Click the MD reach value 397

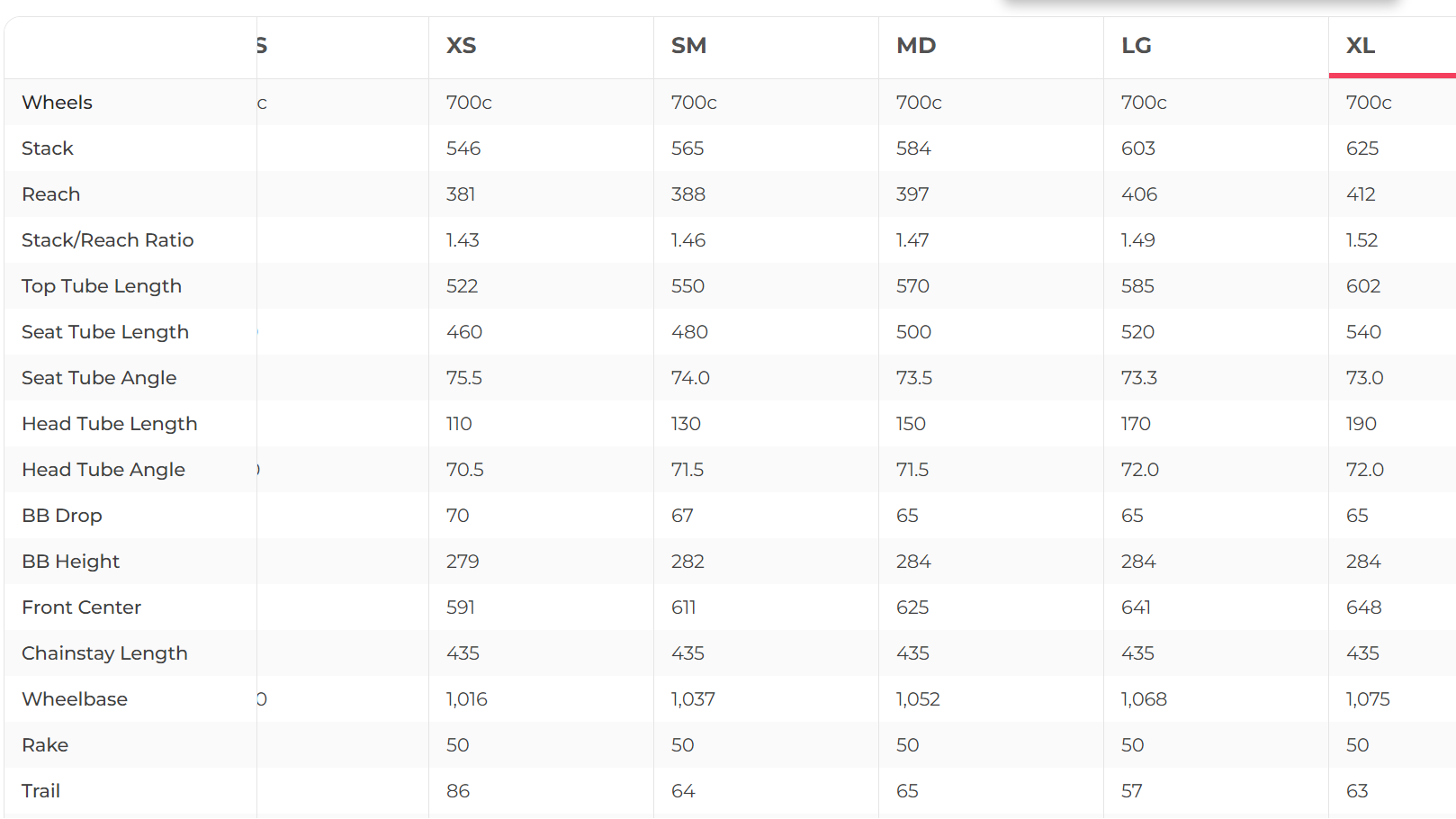(x=912, y=194)
